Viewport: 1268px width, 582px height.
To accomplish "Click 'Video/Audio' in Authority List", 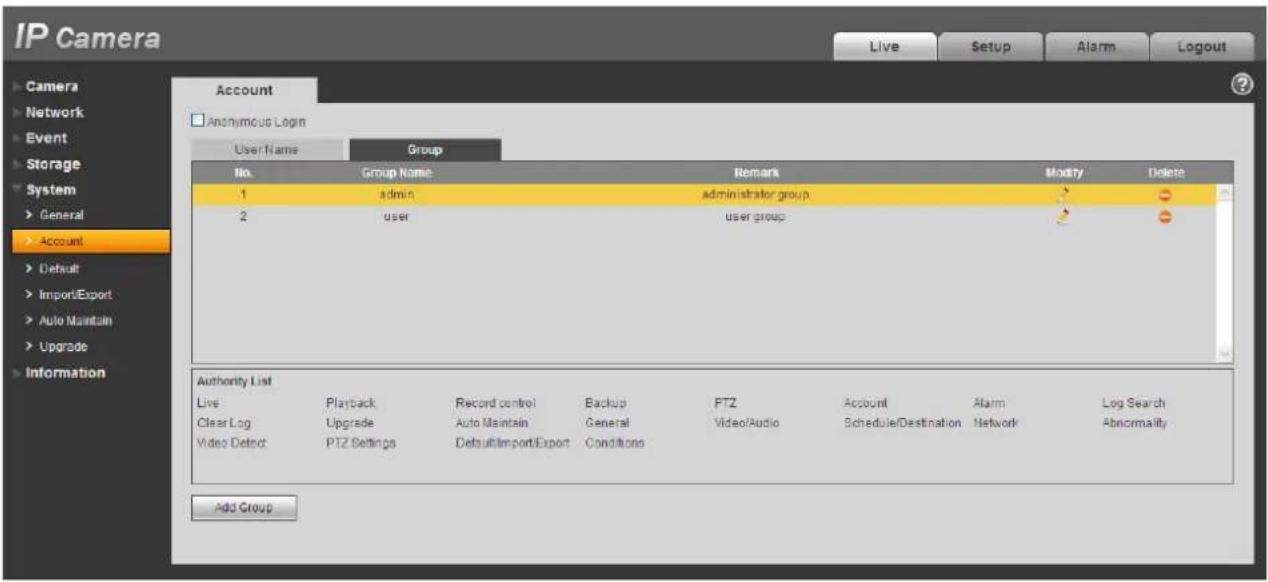I will 746,423.
